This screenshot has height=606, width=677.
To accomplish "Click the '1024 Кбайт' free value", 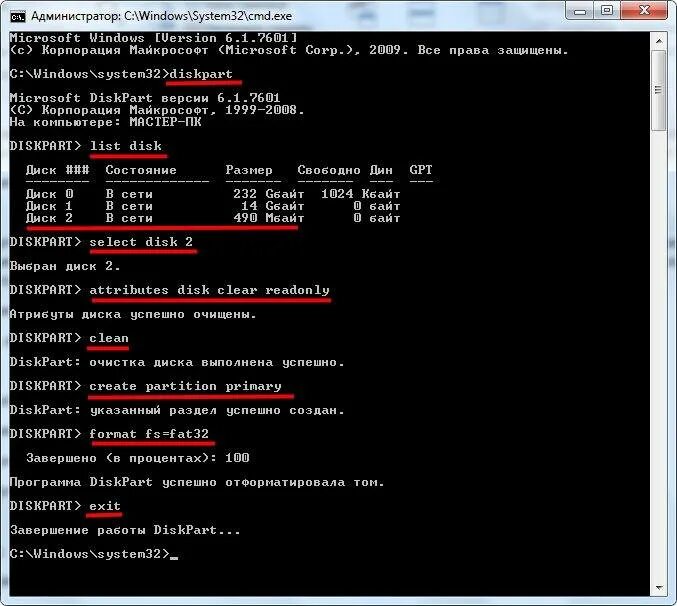I will (x=361, y=194).
